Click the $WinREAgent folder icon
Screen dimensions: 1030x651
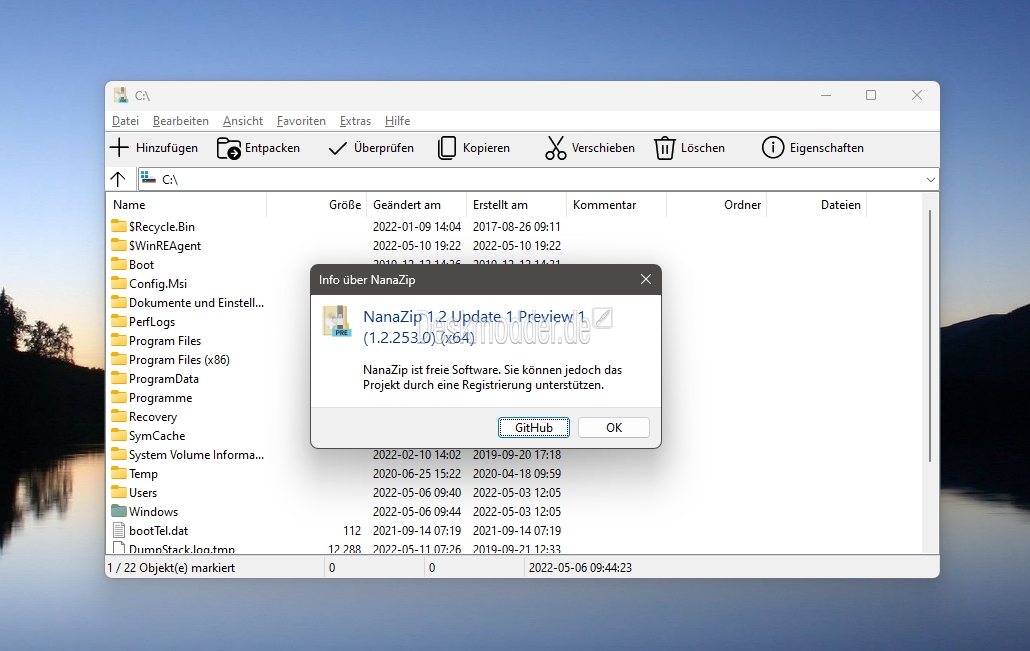click(119, 245)
